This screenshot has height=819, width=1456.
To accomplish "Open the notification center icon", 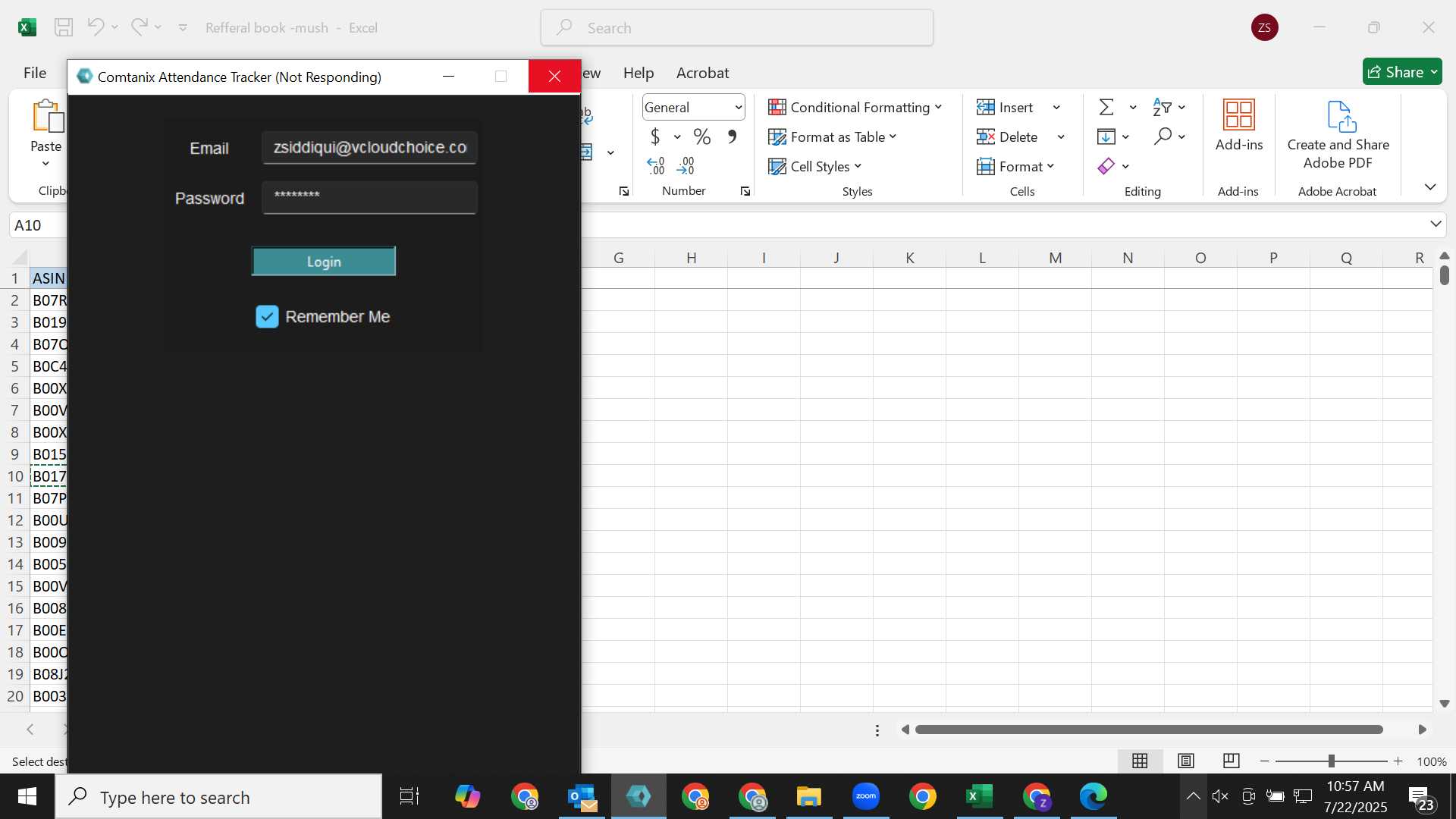I will pyautogui.click(x=1421, y=796).
